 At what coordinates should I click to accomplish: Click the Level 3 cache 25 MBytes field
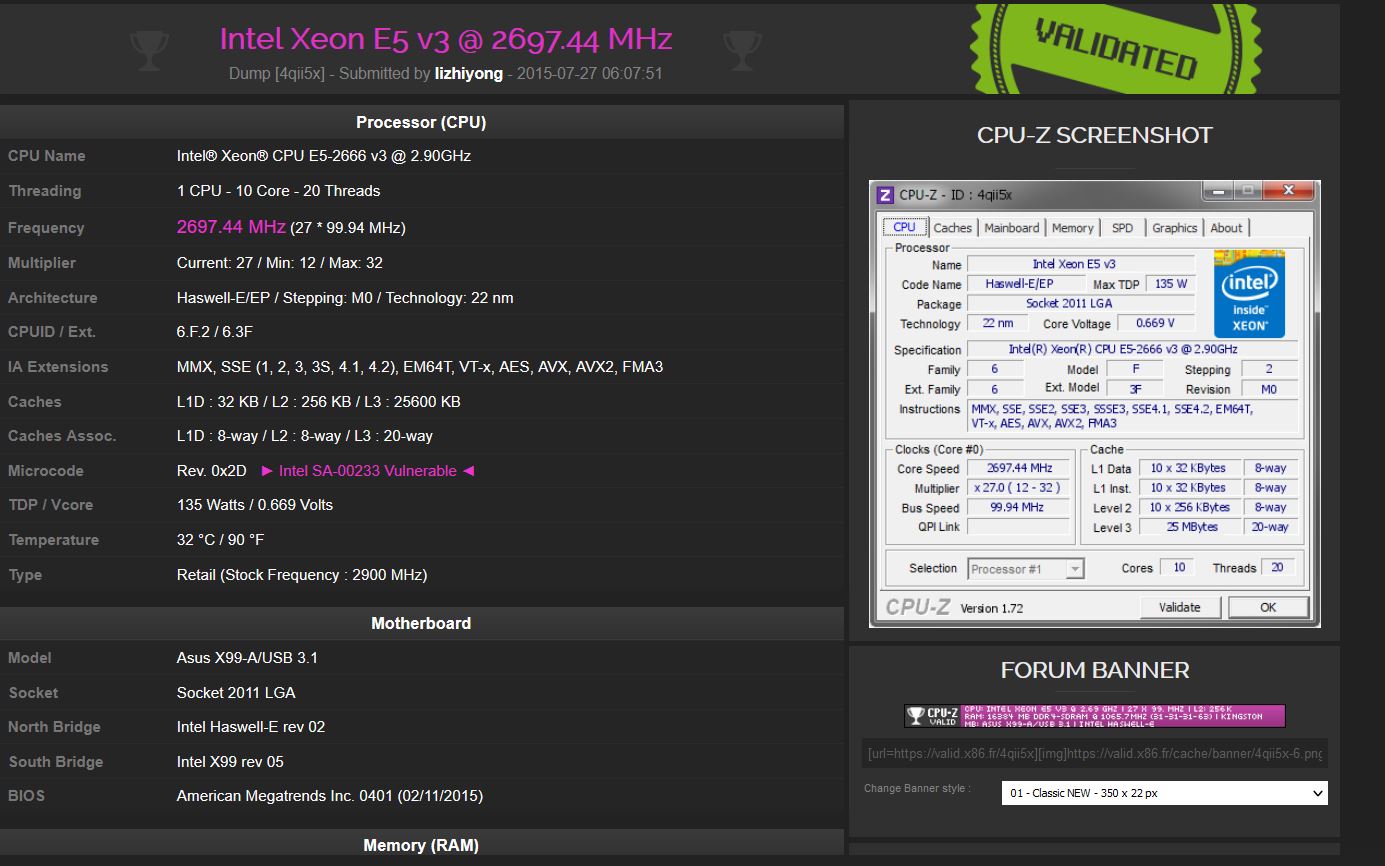[x=1188, y=527]
